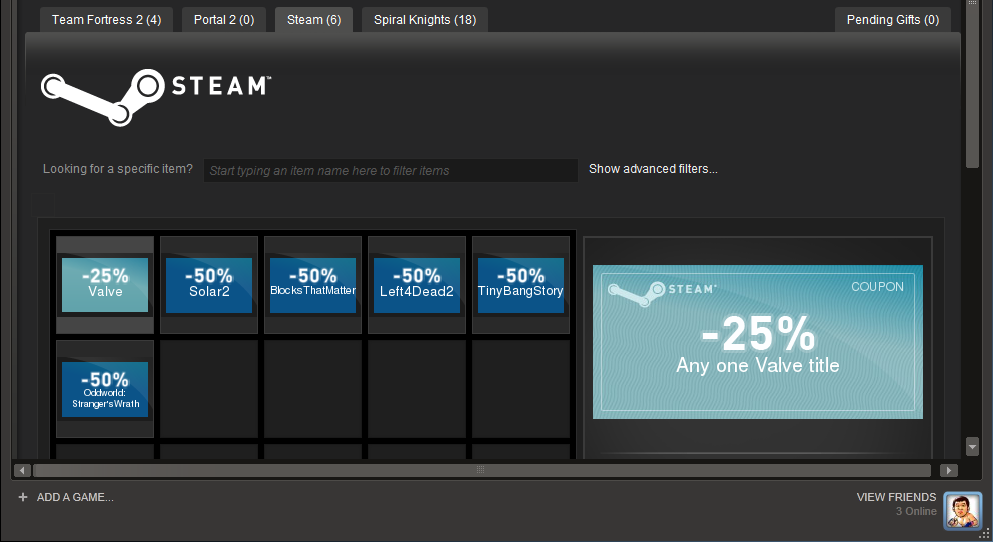Image resolution: width=993 pixels, height=542 pixels.
Task: Click the horizontal scrollbar thumb
Action: coord(482,470)
